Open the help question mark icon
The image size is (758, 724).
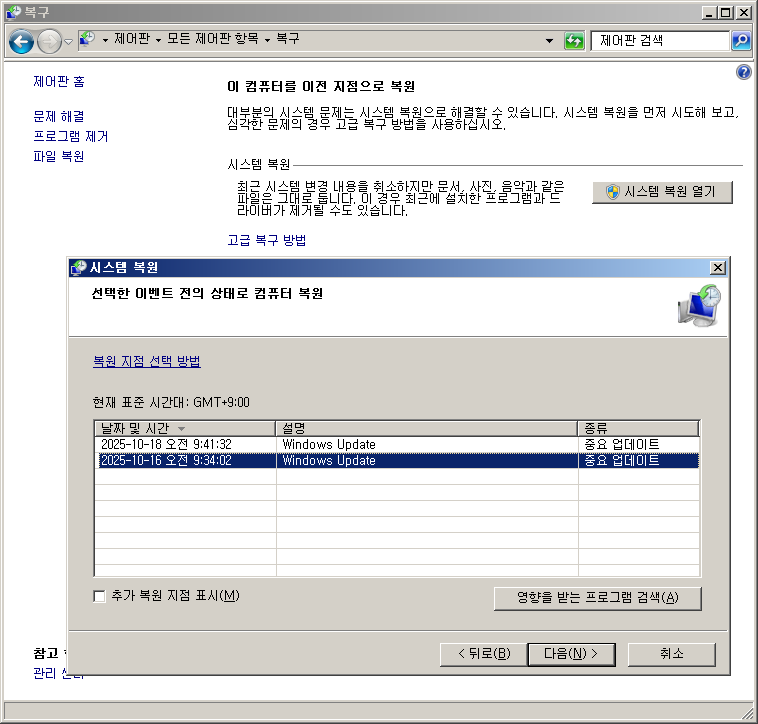[x=743, y=72]
